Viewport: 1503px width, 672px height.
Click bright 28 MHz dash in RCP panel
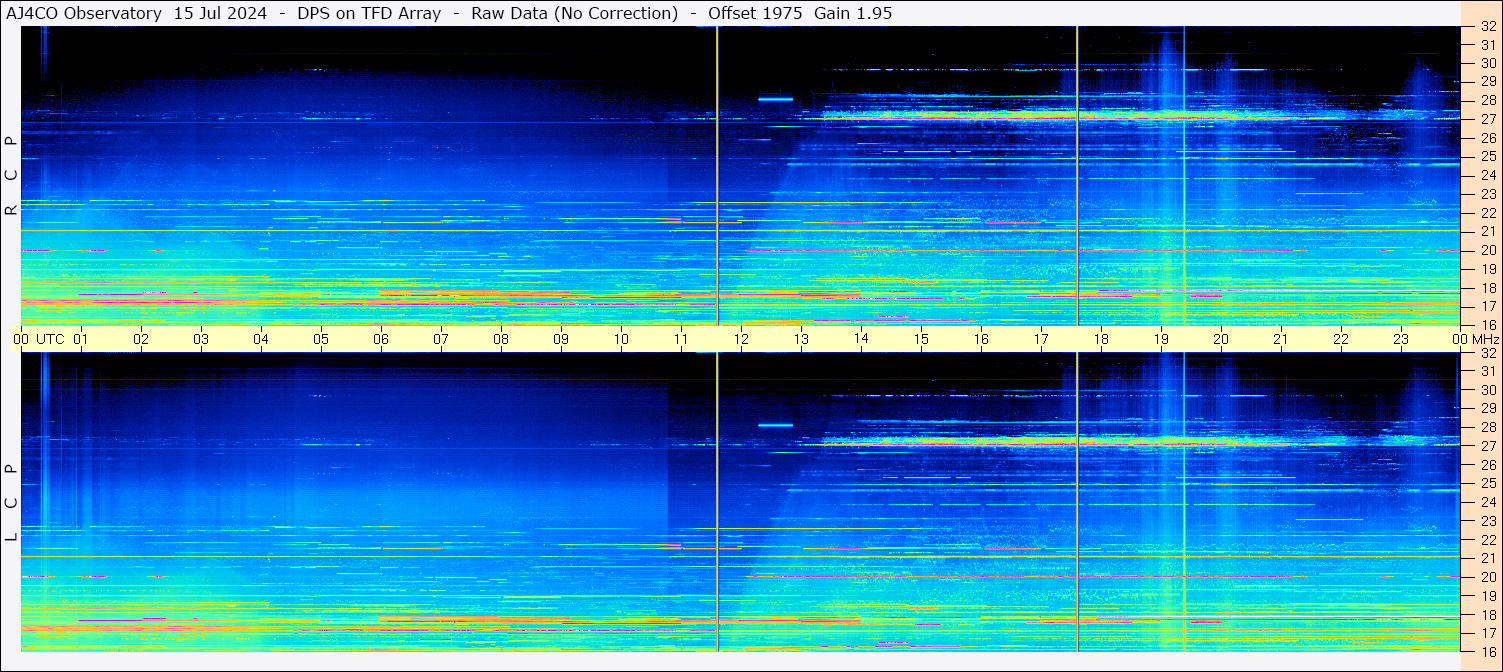click(775, 99)
